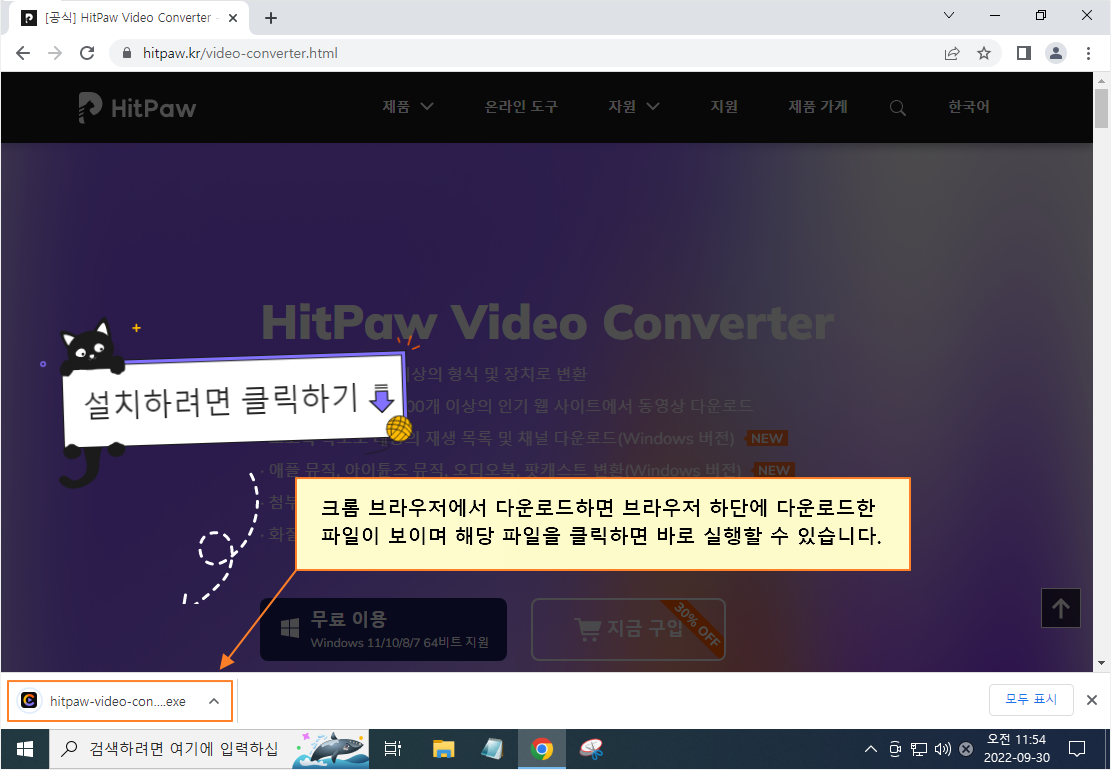Open network icon in system tray

pos(919,749)
